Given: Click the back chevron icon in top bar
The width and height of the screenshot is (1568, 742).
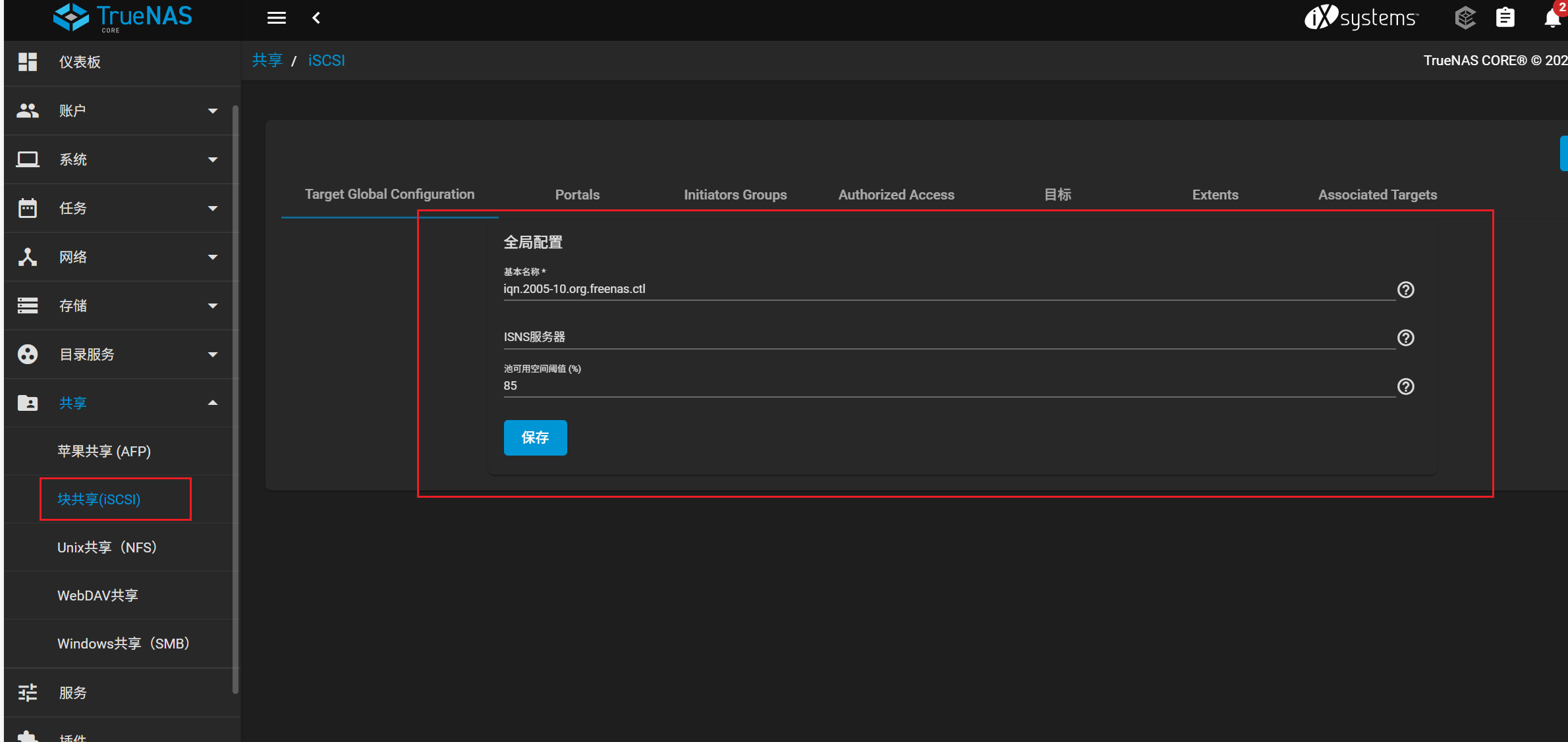Looking at the screenshot, I should tap(316, 18).
